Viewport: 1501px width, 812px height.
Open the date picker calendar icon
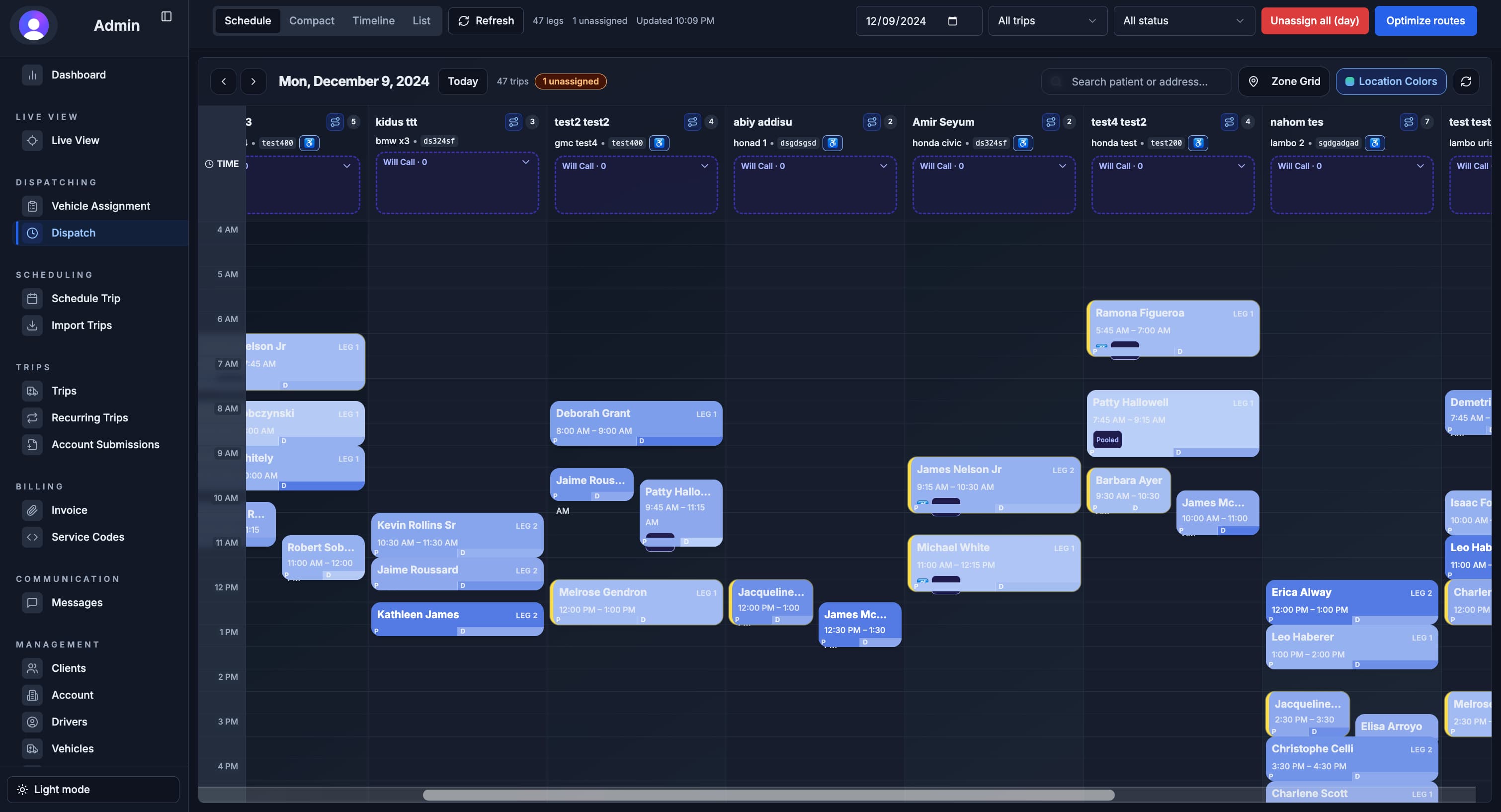click(x=953, y=21)
